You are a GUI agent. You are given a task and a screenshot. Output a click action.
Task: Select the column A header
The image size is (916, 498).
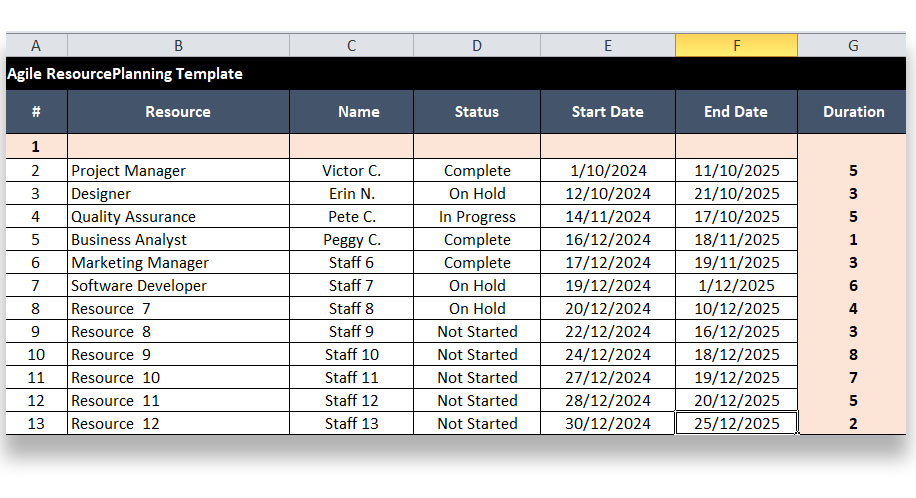(x=36, y=45)
